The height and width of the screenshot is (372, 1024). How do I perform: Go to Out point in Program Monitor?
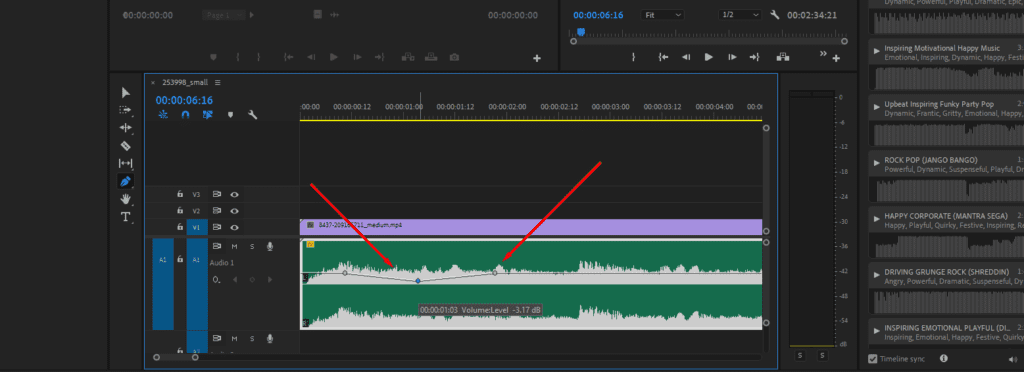[x=754, y=57]
